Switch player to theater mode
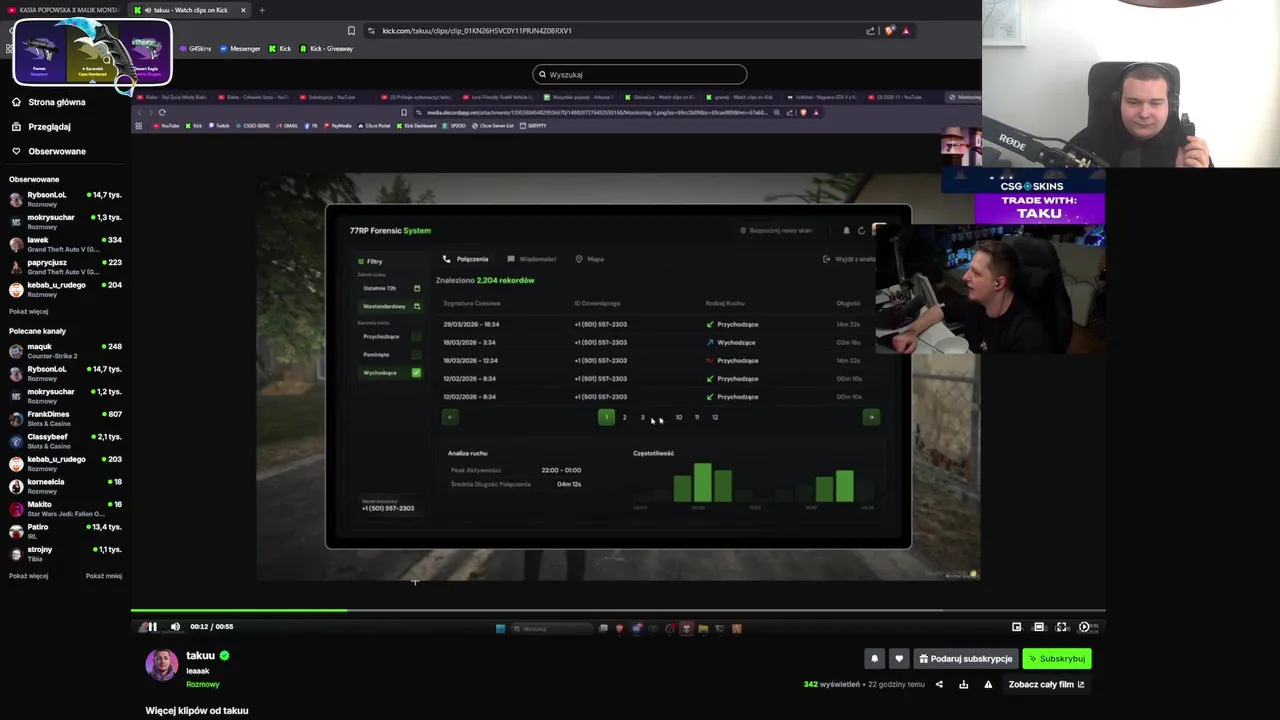Screen dimensions: 1280x720 [x=1039, y=627]
